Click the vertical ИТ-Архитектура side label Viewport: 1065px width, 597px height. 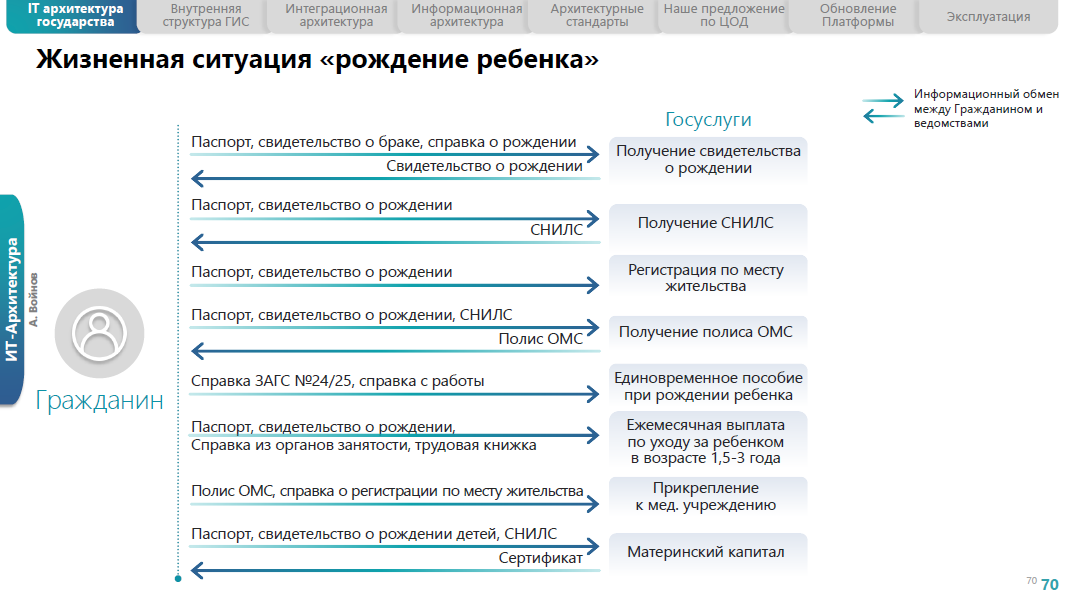tap(13, 300)
